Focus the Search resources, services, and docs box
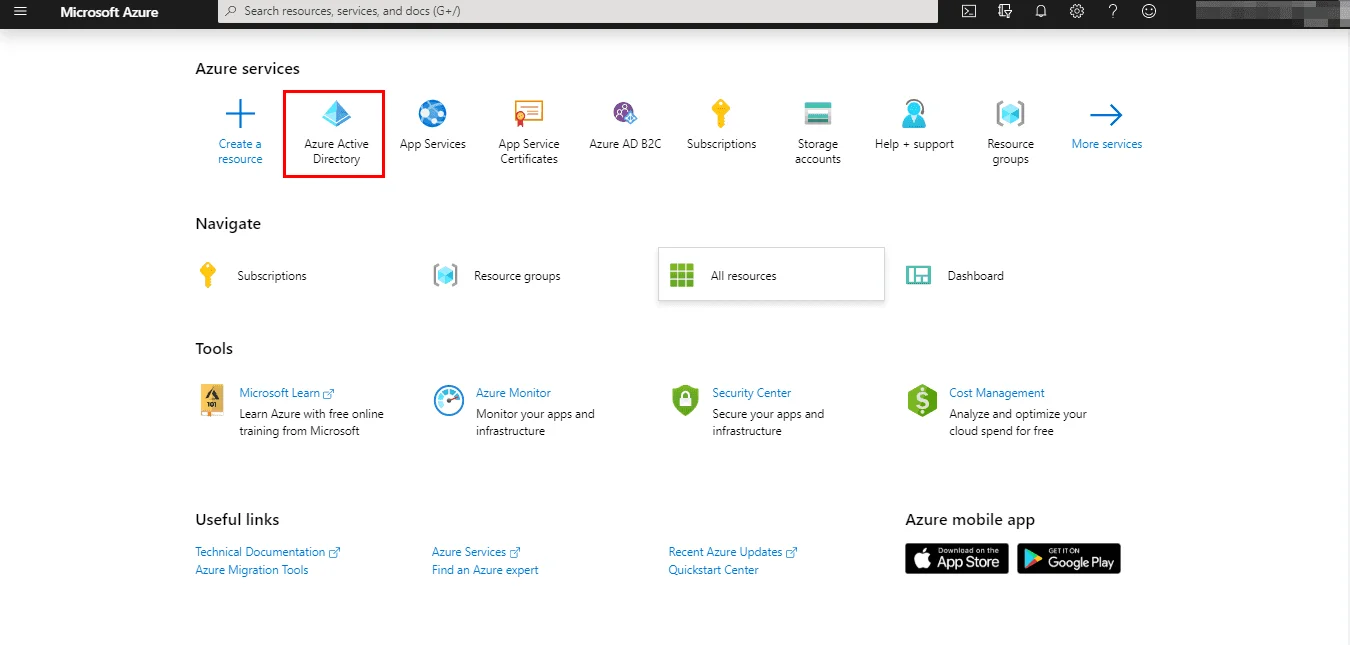 pyautogui.click(x=578, y=11)
